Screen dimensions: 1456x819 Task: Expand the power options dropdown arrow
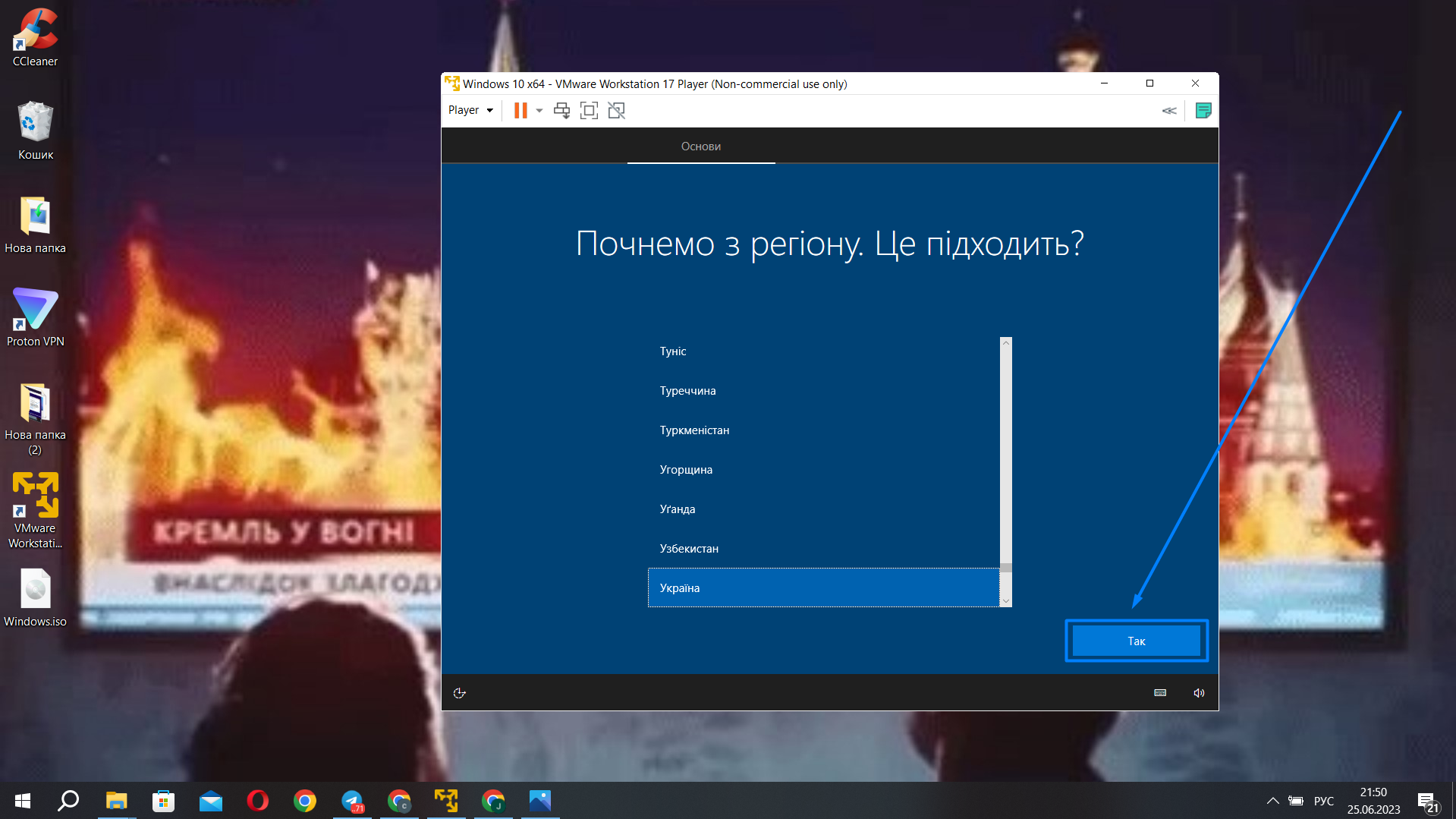539,111
